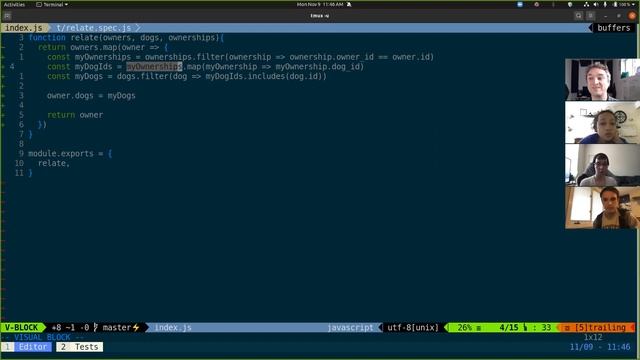Click the speaker volume icon in top bar
This screenshot has height=360, width=640.
(x=596, y=4)
